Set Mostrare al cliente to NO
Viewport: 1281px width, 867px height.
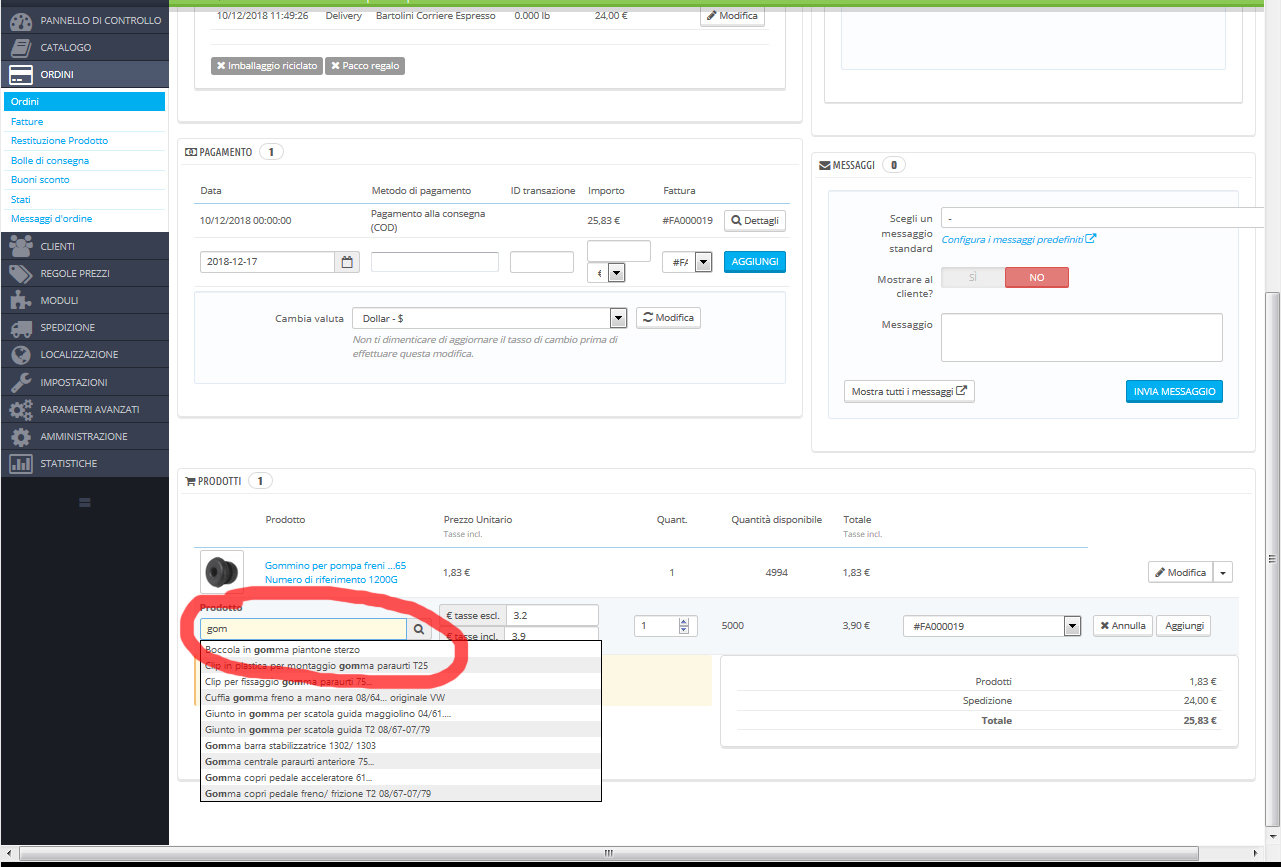[1036, 278]
